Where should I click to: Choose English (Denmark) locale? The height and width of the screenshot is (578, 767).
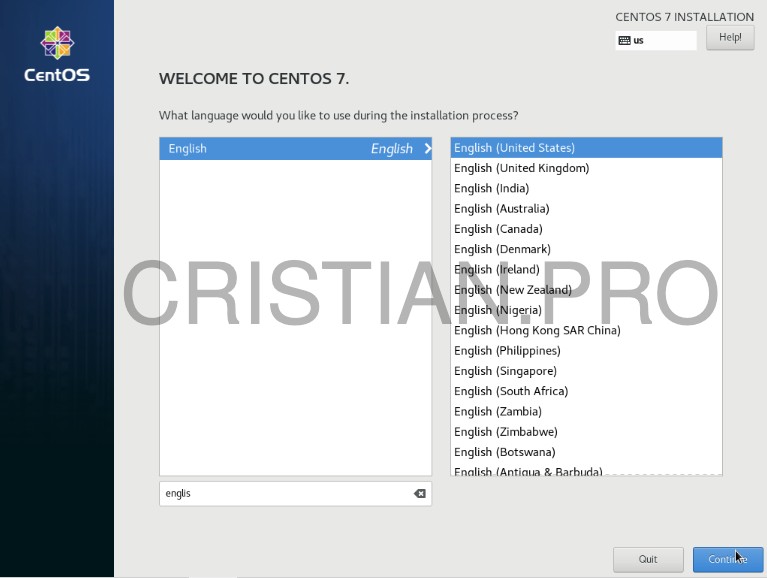[x=586, y=249]
